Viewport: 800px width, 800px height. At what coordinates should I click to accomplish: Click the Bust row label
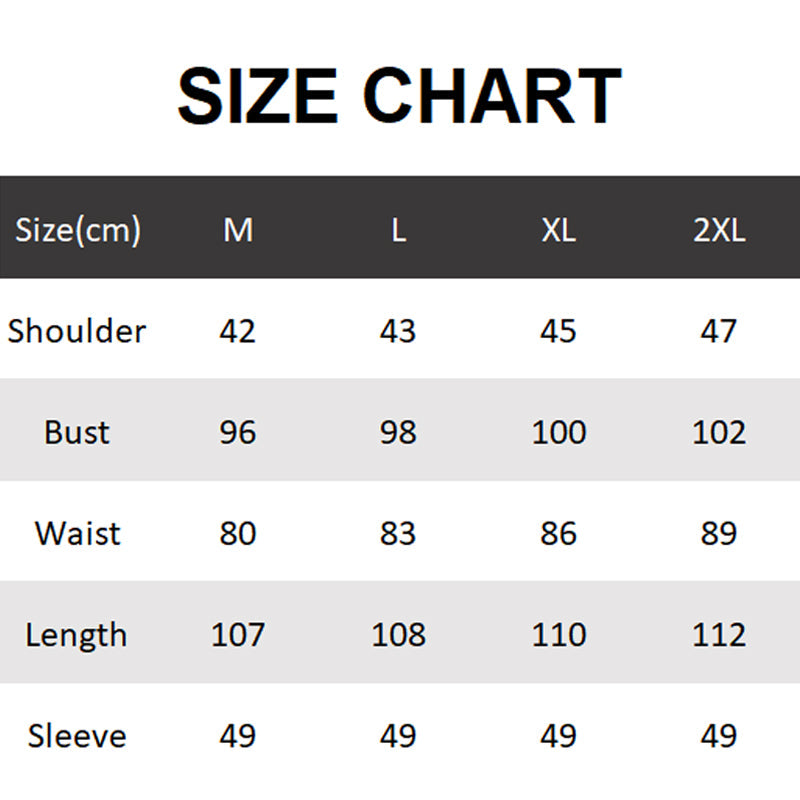click(77, 432)
